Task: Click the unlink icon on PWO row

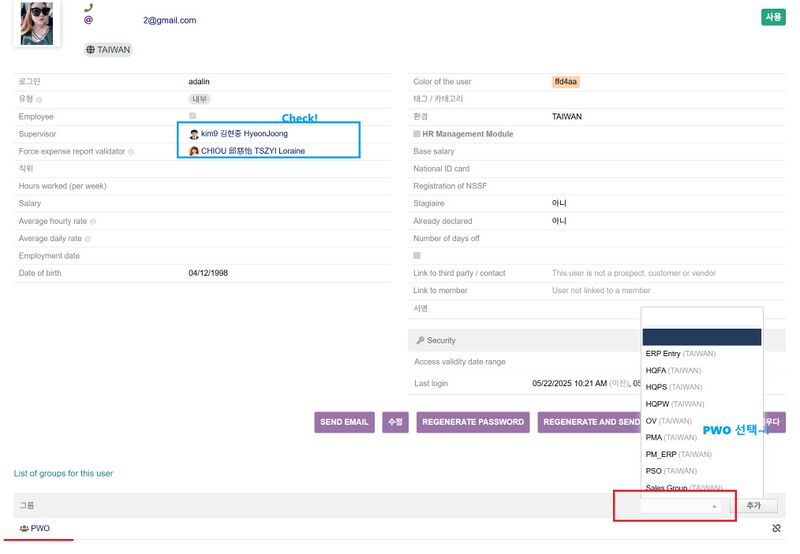Action: pyautogui.click(x=776, y=528)
